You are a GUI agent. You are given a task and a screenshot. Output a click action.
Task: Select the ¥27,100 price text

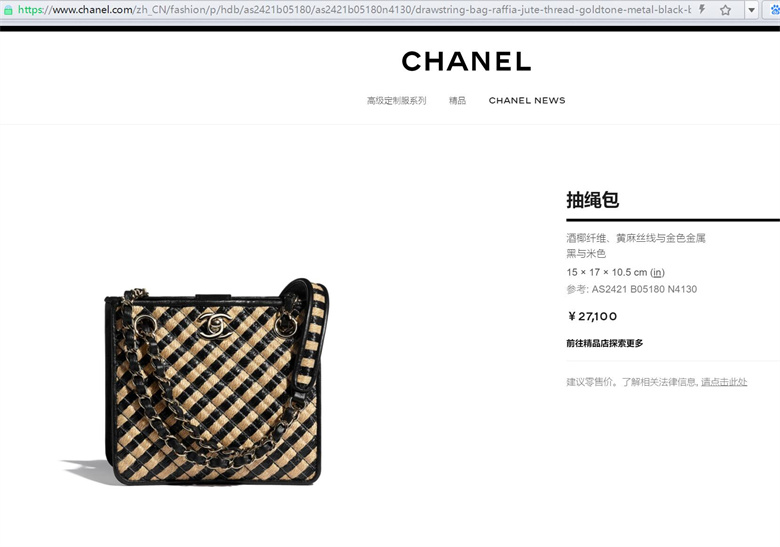coord(592,316)
